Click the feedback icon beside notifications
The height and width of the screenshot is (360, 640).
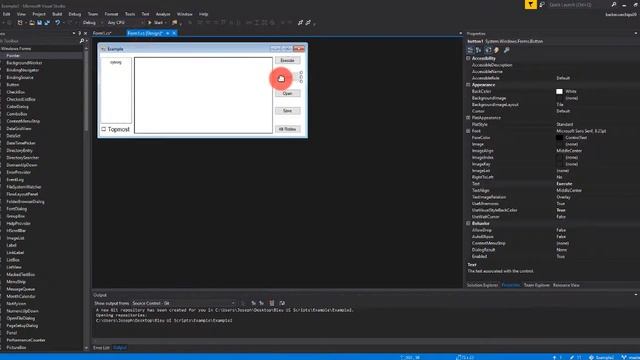click(542, 4)
